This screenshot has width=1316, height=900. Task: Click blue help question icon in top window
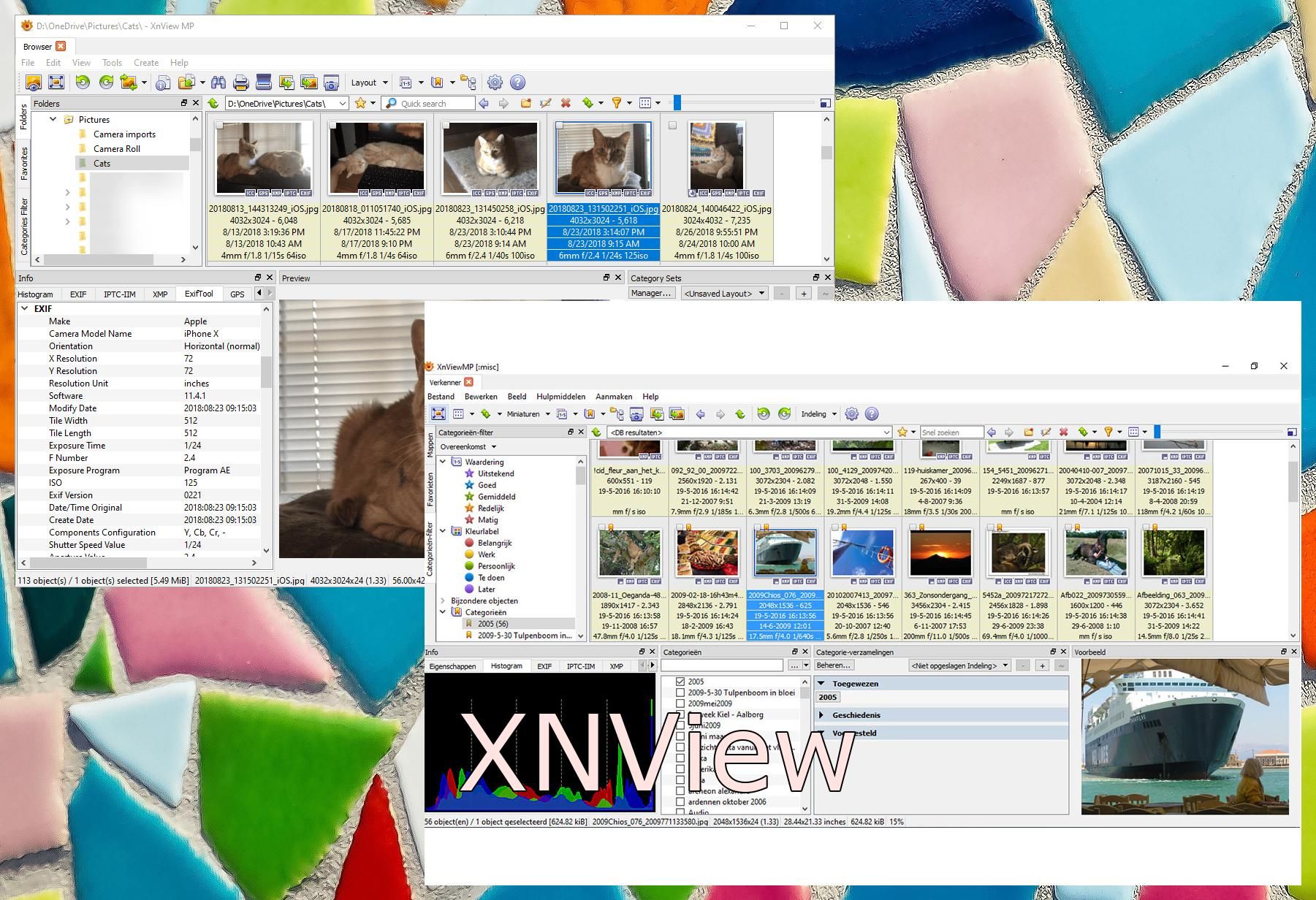coord(517,83)
